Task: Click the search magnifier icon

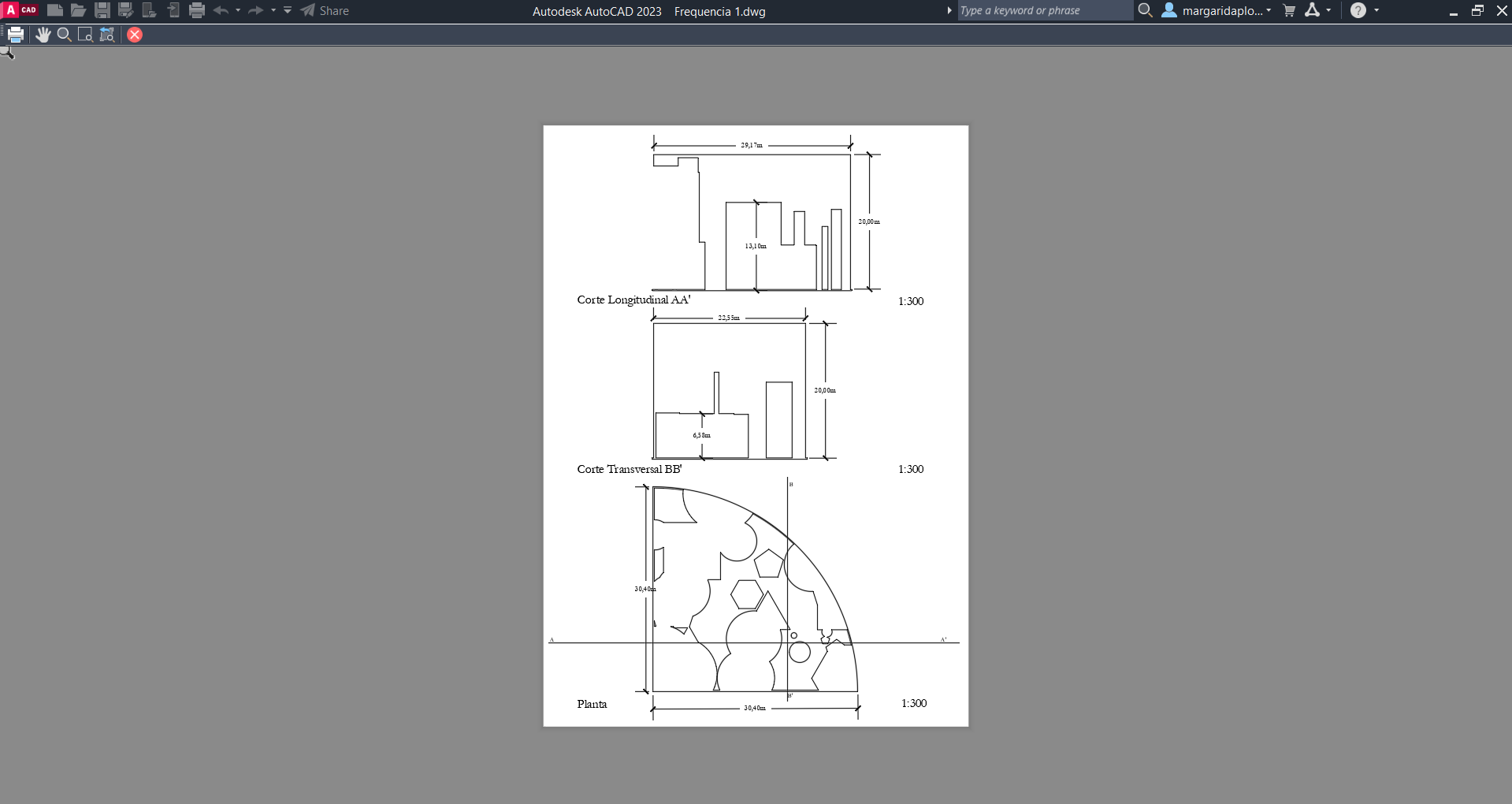Action: pos(1146,10)
